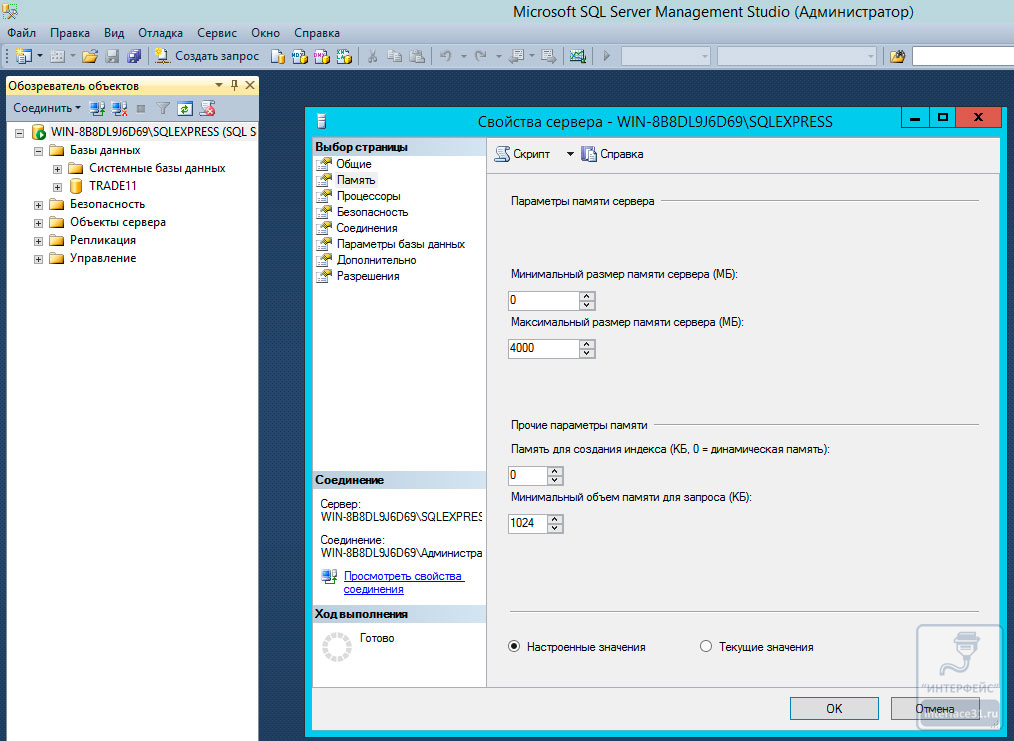The height and width of the screenshot is (741, 1014).
Task: Decrease minimum memory per query value
Action: pyautogui.click(x=555, y=528)
